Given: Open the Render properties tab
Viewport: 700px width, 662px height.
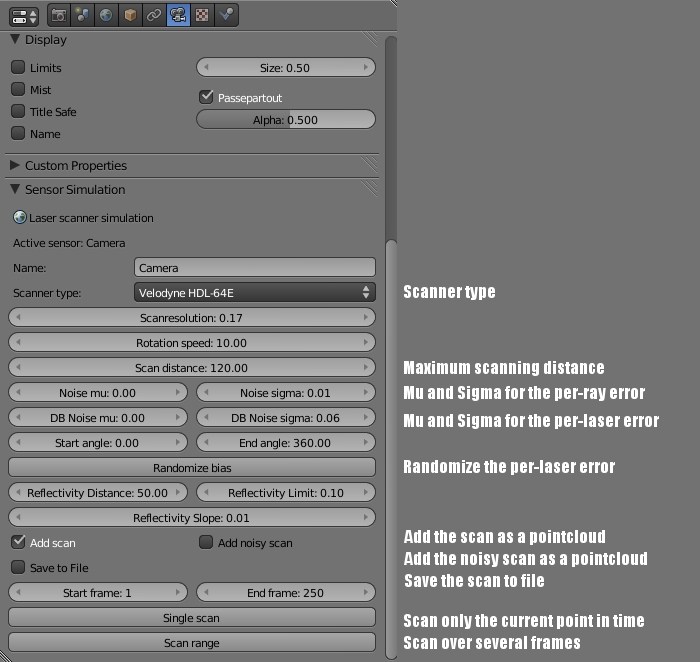Looking at the screenshot, I should pos(58,15).
